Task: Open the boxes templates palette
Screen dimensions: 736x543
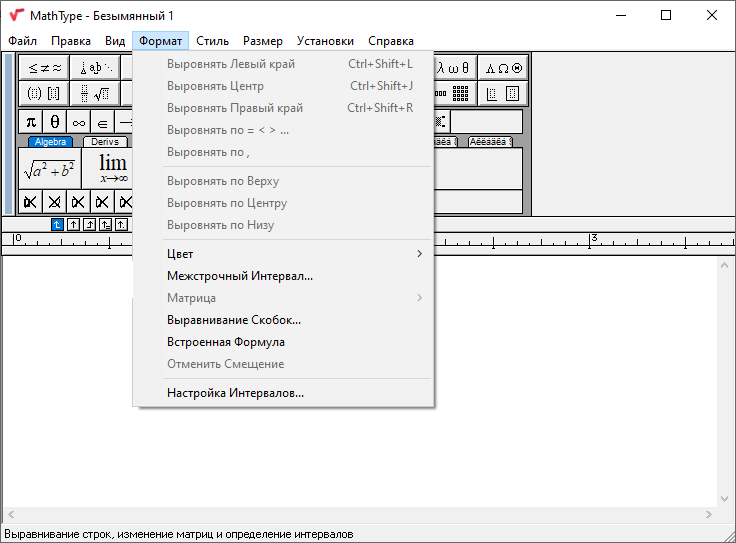Action: 503,94
